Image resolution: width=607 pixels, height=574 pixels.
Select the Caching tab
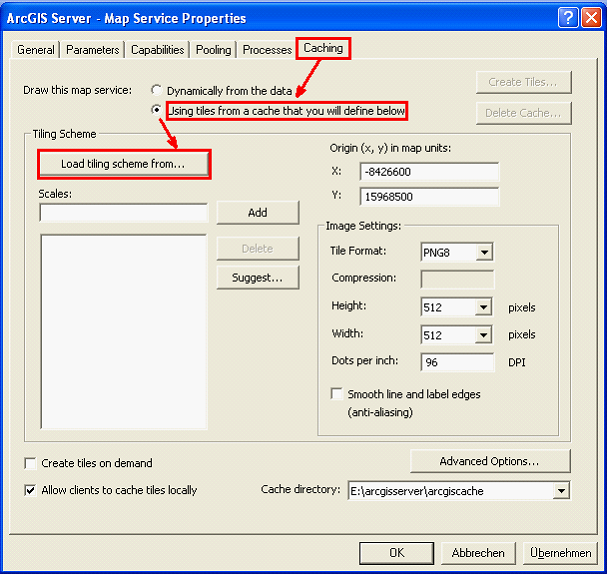[323, 48]
